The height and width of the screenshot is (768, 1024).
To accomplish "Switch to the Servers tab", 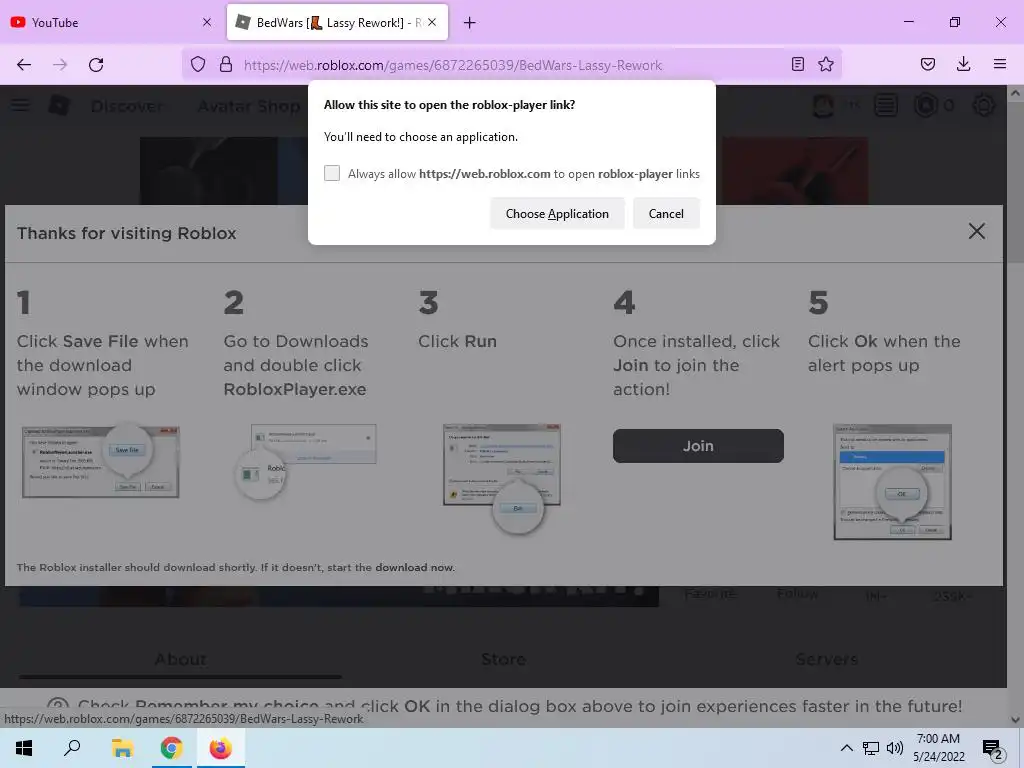I will [826, 659].
